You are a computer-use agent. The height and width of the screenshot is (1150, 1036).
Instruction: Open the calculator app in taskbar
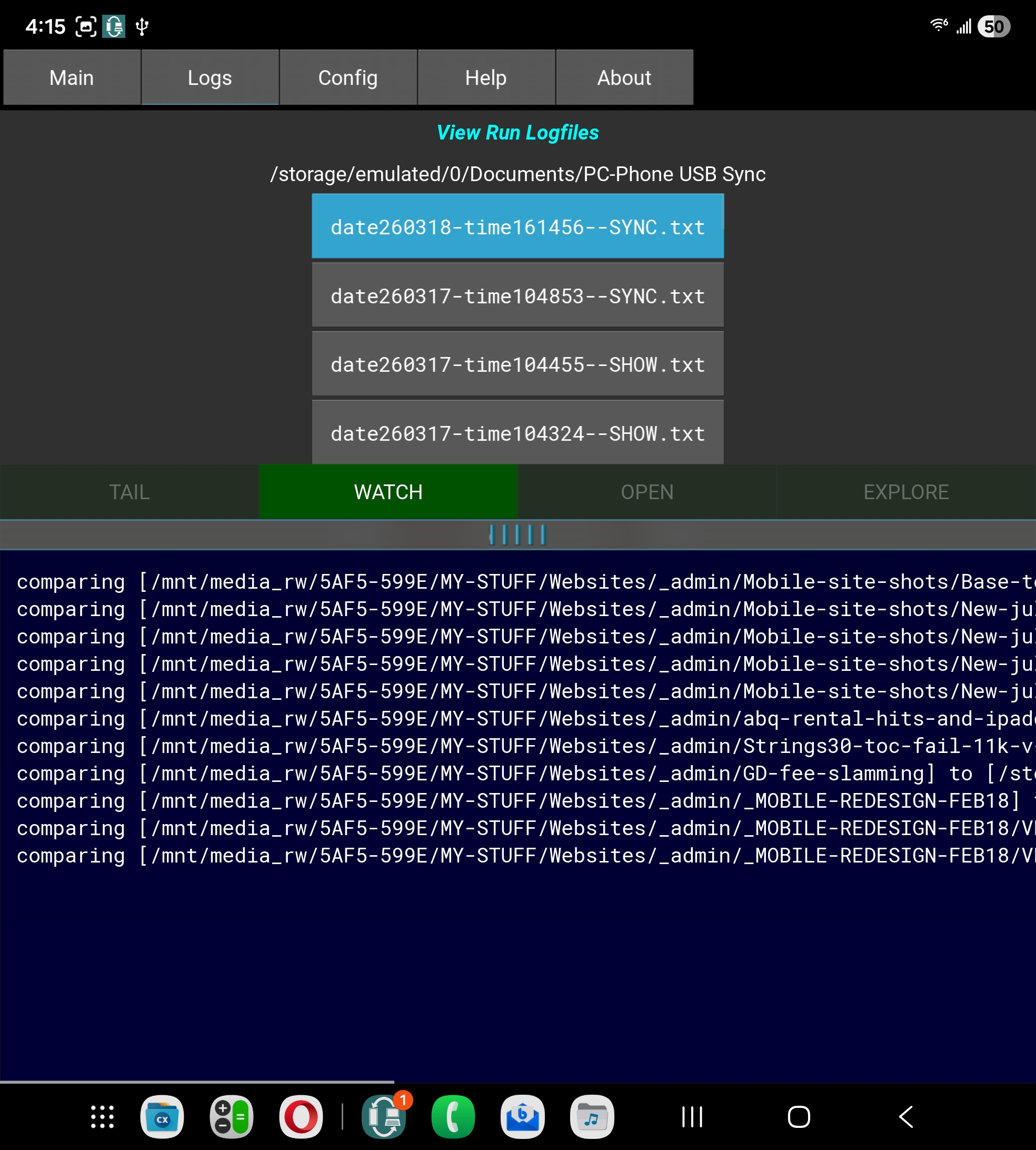(x=232, y=1117)
